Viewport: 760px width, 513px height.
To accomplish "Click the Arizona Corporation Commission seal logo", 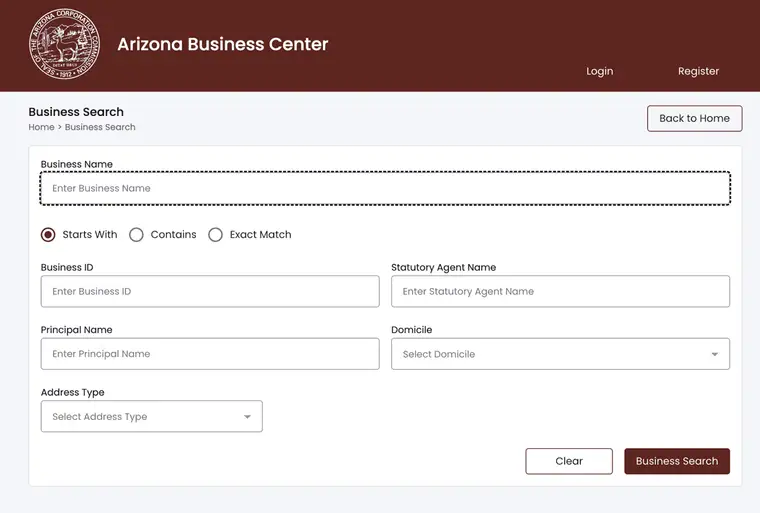I will (64, 44).
